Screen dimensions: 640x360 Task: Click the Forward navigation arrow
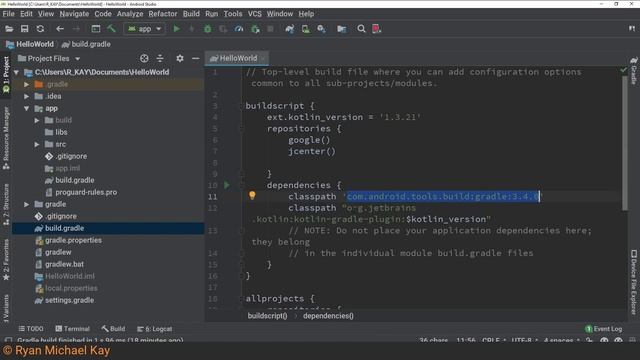coord(76,29)
